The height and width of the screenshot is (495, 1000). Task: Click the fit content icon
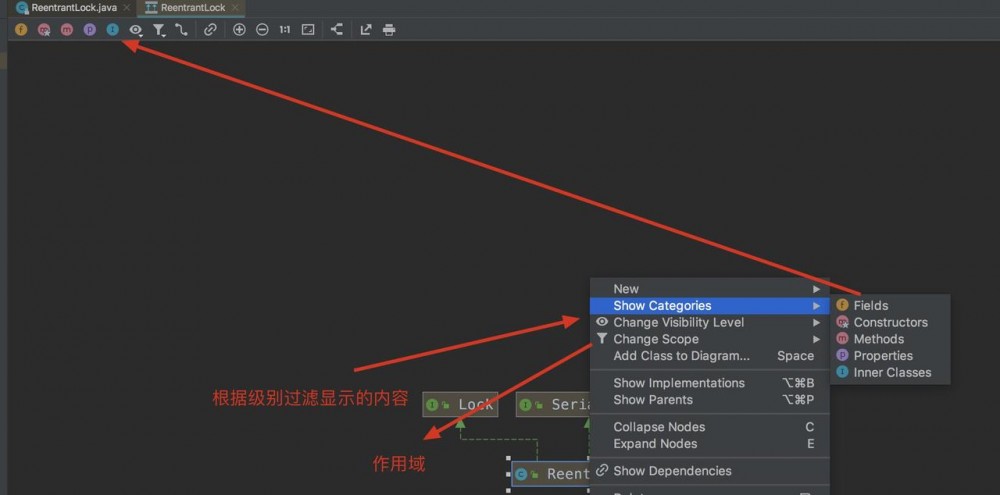click(308, 29)
